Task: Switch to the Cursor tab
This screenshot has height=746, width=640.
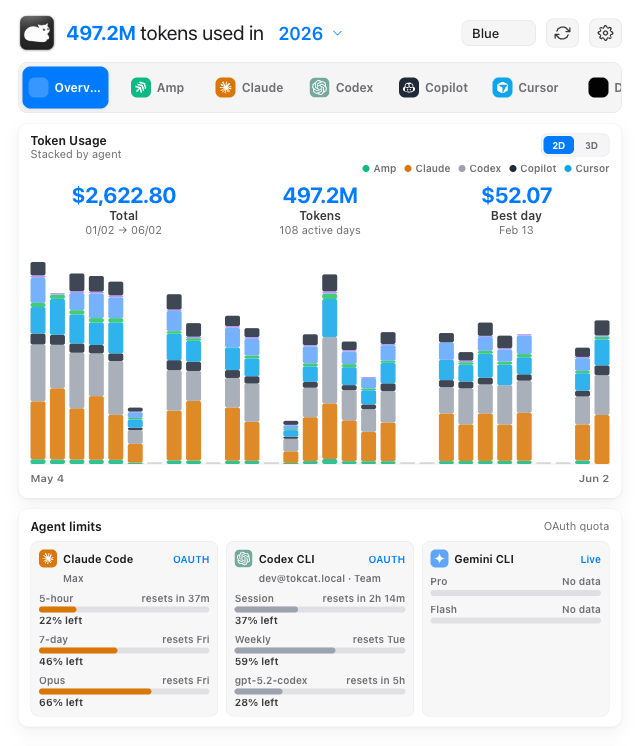Action: (x=525, y=88)
